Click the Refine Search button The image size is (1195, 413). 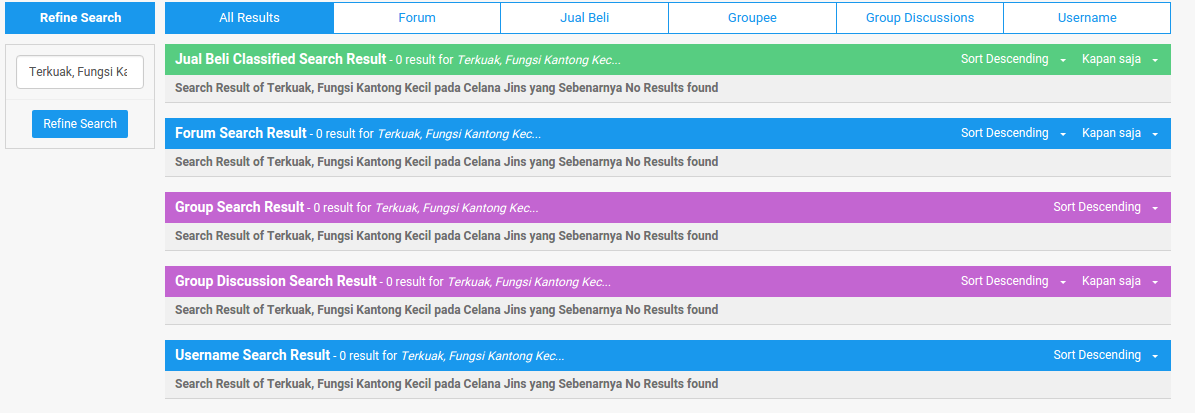[x=80, y=123]
